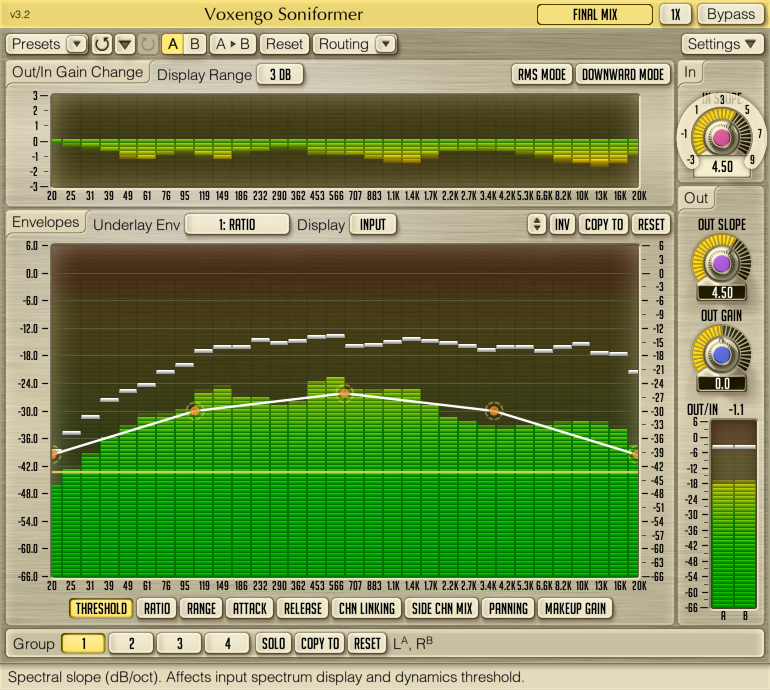Viewport: 770px width, 690px height.
Task: Click envelope node at 20K edge
Action: 635,454
